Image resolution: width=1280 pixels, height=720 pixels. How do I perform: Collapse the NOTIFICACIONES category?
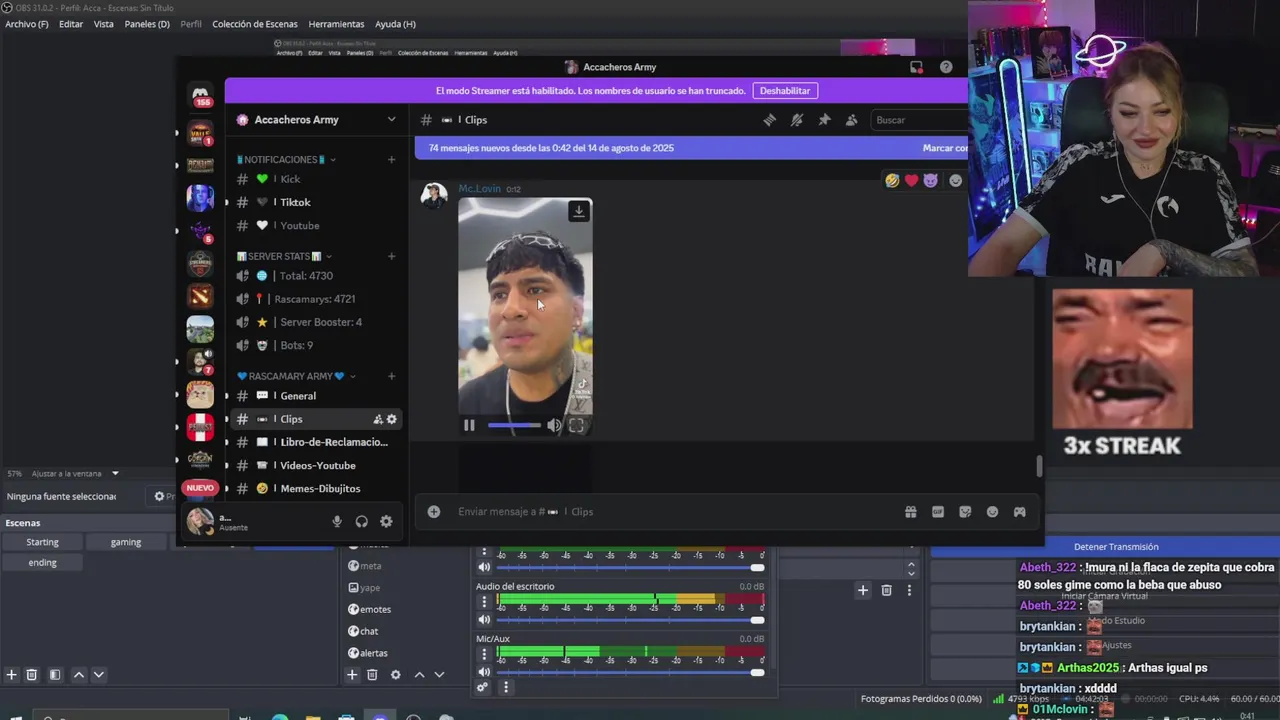point(285,159)
